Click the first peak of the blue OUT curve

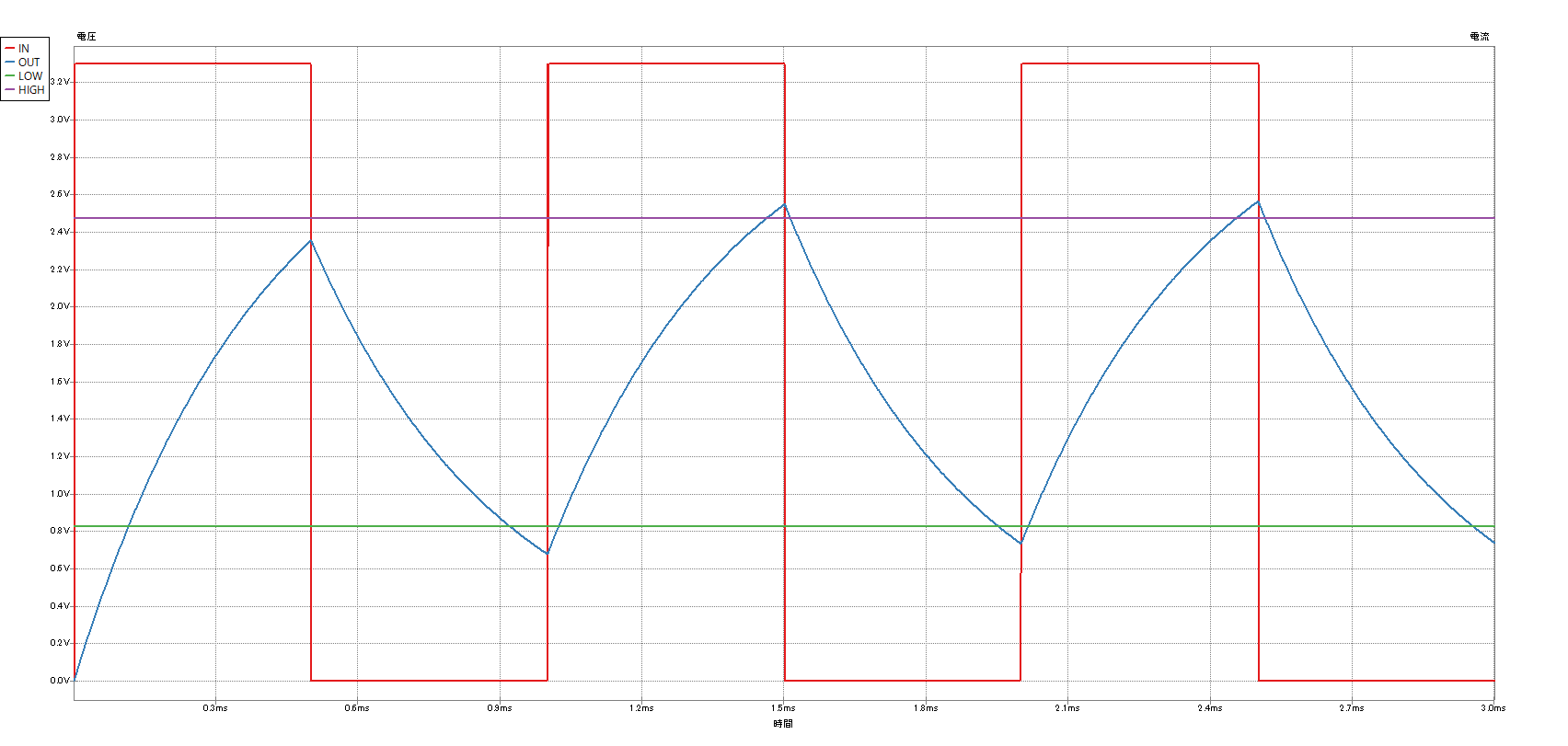(x=311, y=241)
